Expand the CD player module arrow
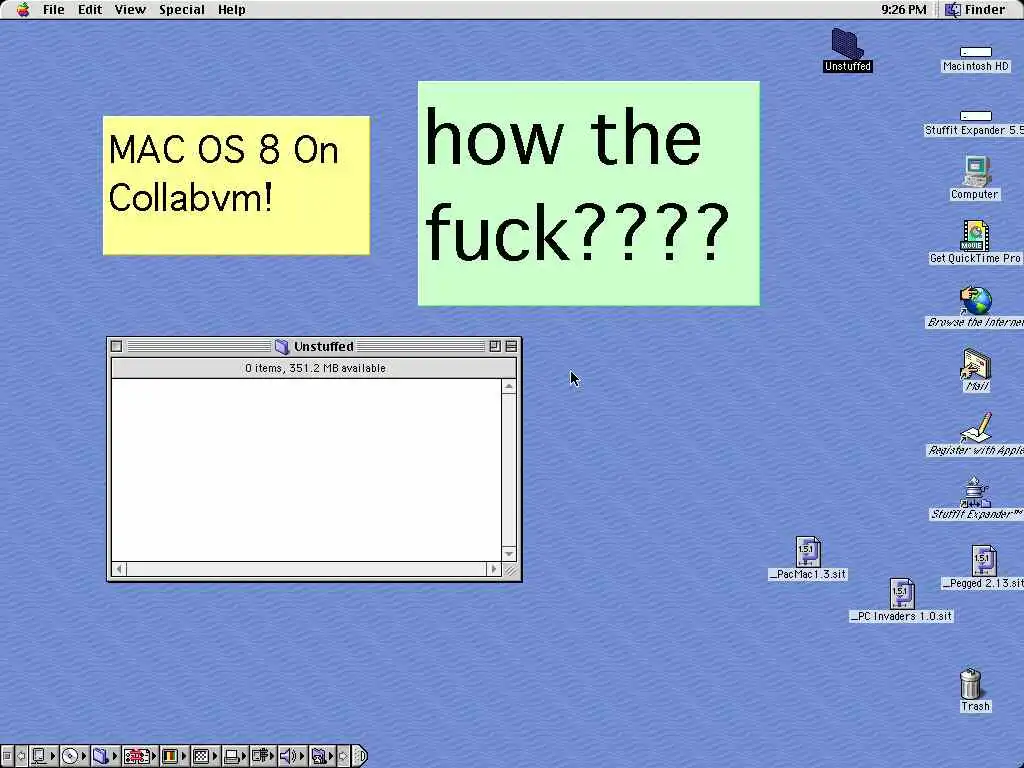The image size is (1024, 768). click(x=84, y=756)
